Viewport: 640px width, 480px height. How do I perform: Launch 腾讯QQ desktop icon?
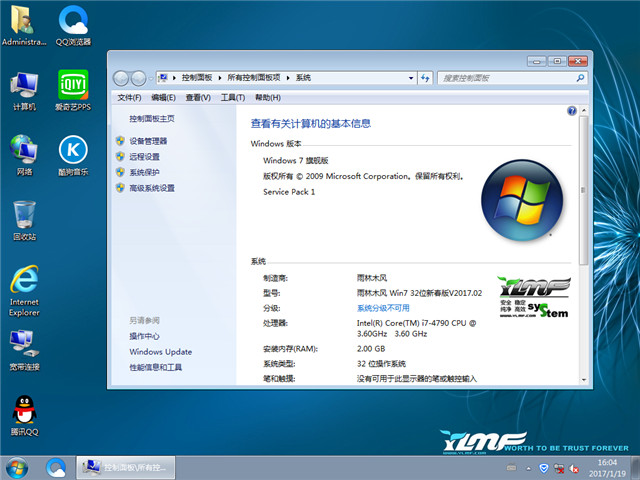click(x=24, y=416)
